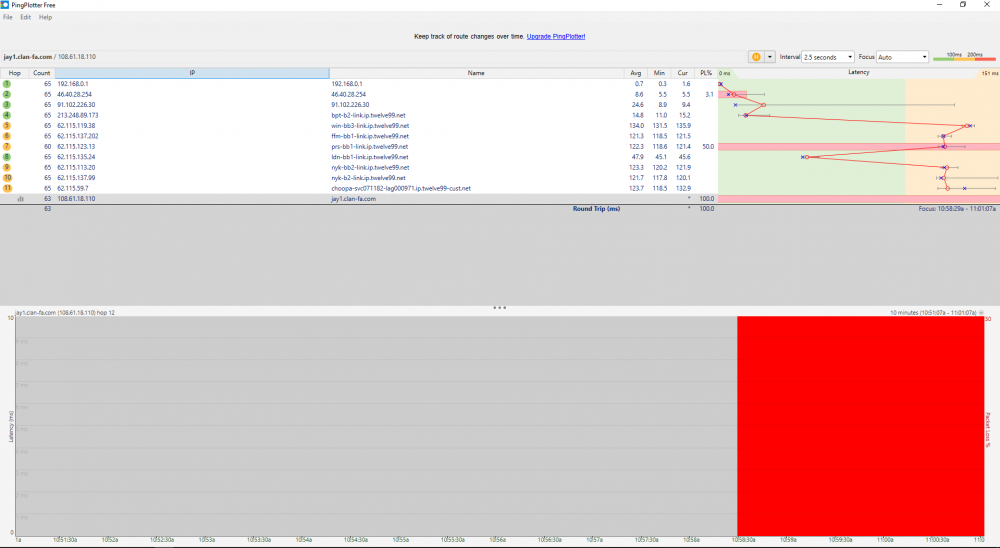The height and width of the screenshot is (548, 1000).
Task: Click the Avg column header
Action: tap(635, 73)
